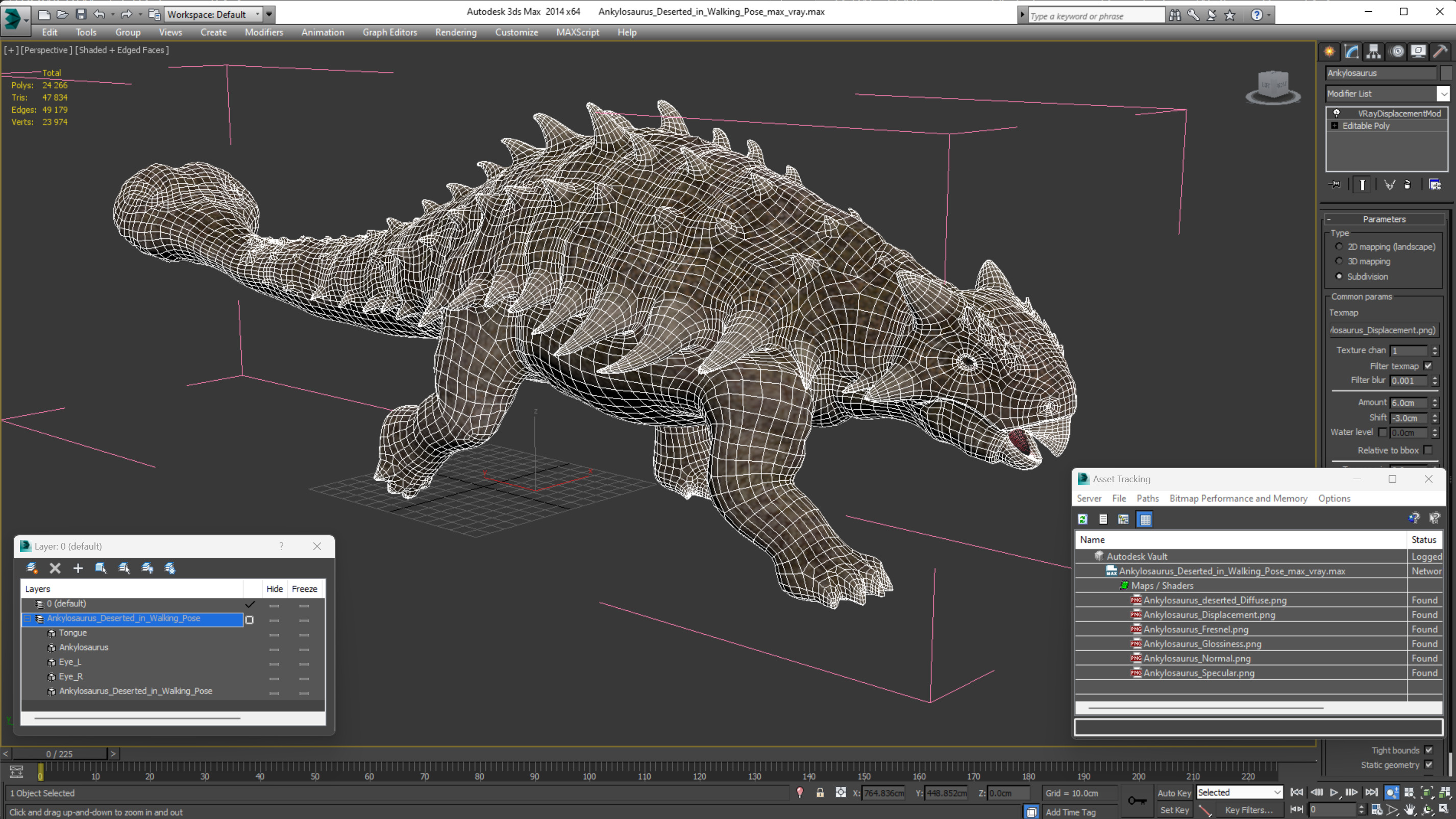Toggle VRayDisplacementMod lightbulb on/off
Image resolution: width=1456 pixels, height=819 pixels.
1337,113
